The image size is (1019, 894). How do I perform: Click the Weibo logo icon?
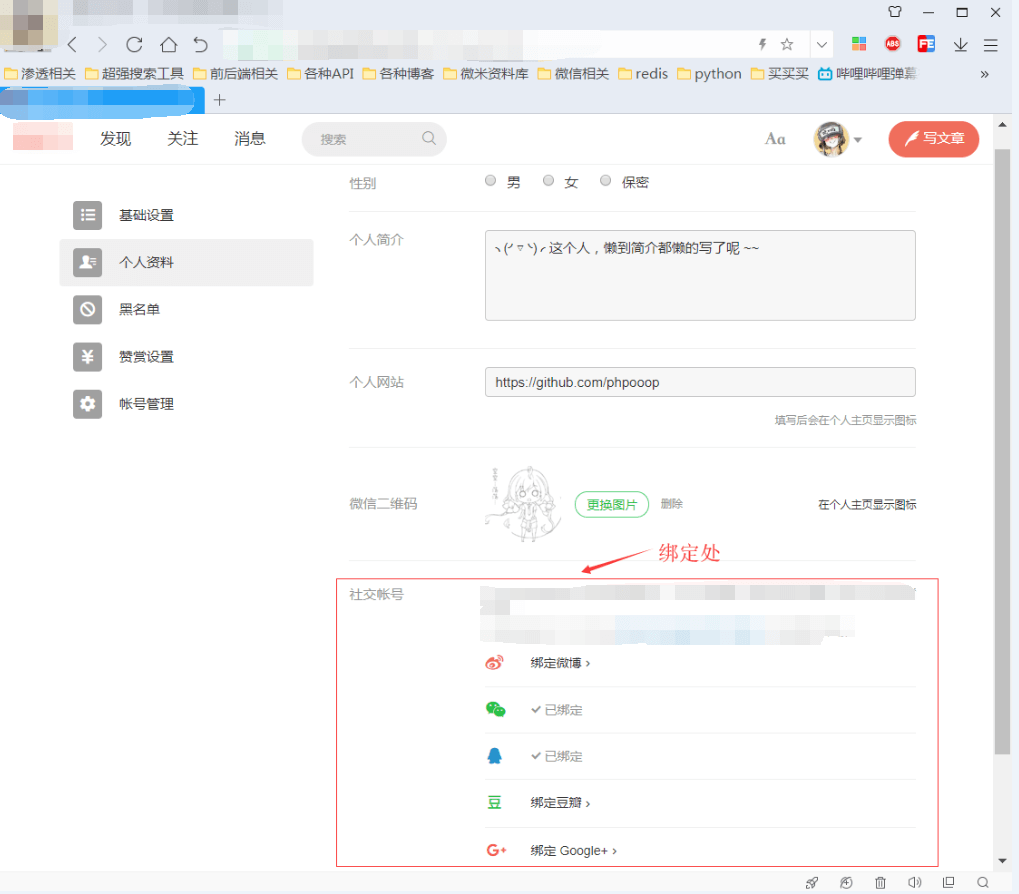[495, 663]
